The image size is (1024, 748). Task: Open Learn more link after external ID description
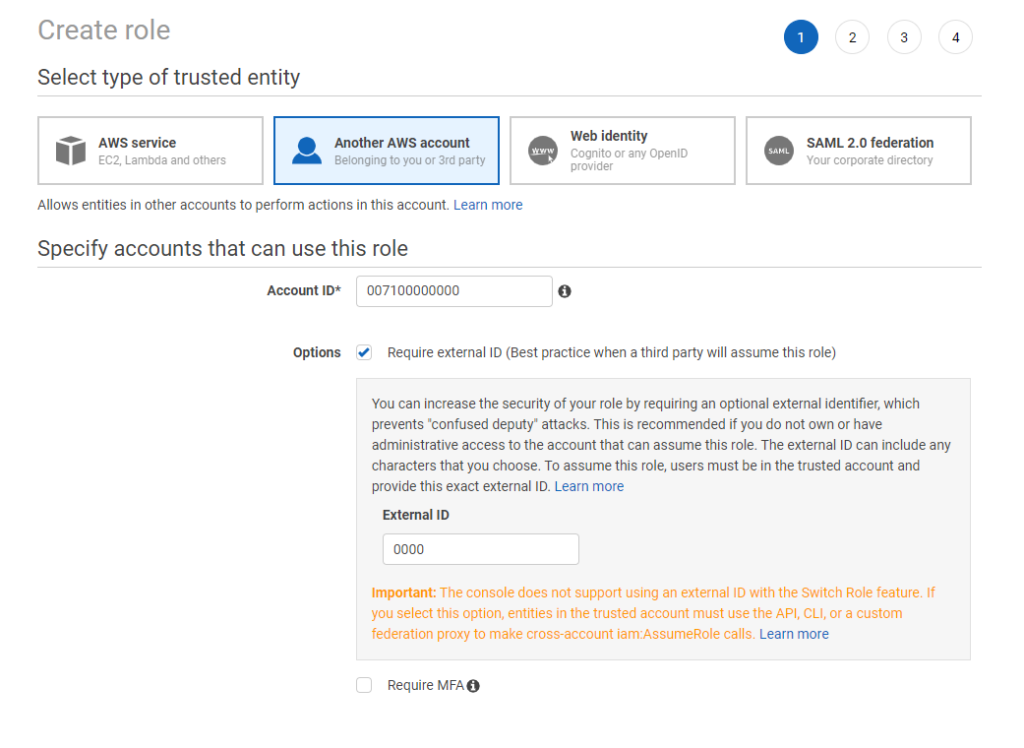pos(589,486)
